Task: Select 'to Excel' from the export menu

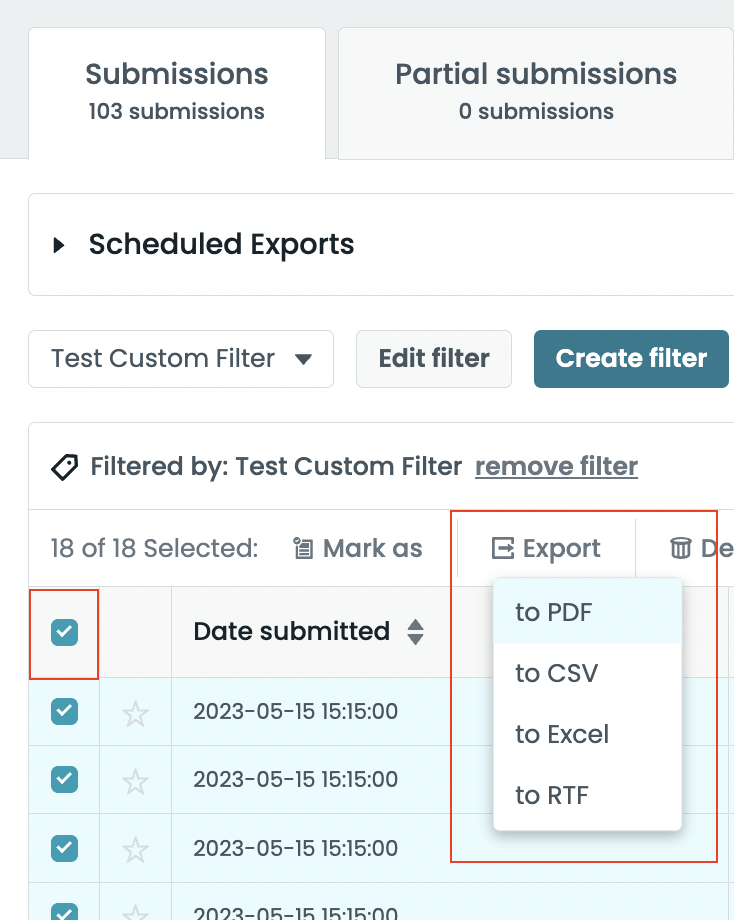Action: [x=561, y=734]
